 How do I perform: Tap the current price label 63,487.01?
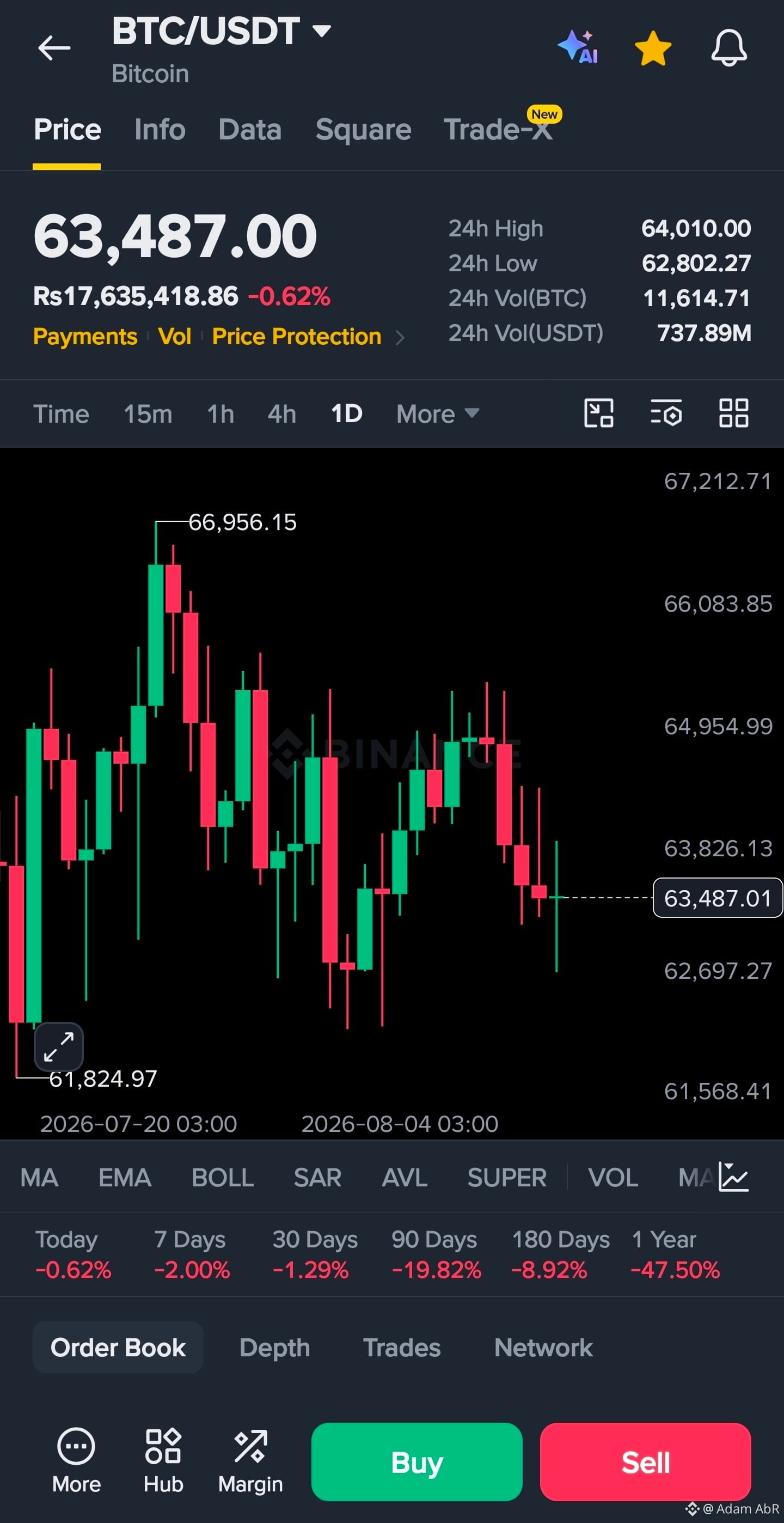tap(718, 898)
